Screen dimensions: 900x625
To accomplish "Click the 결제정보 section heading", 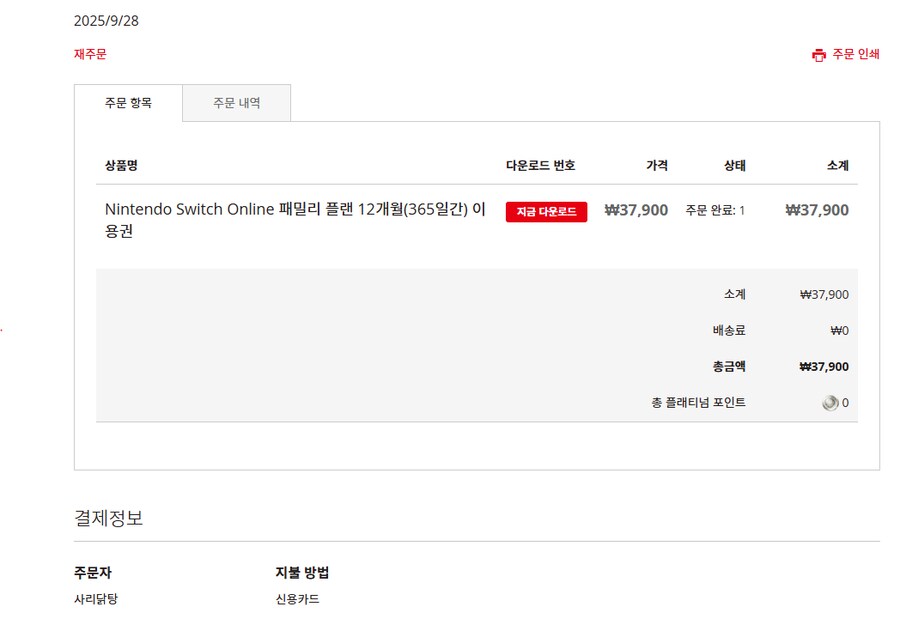I will tap(109, 516).
